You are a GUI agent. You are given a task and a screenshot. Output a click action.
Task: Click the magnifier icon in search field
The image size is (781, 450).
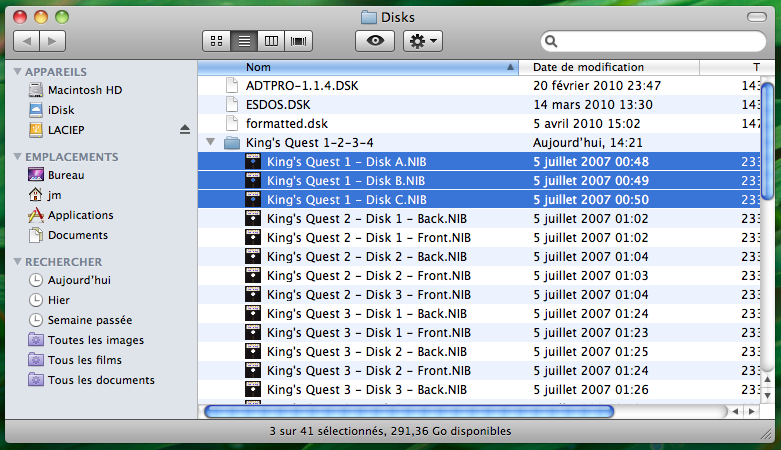pyautogui.click(x=551, y=41)
